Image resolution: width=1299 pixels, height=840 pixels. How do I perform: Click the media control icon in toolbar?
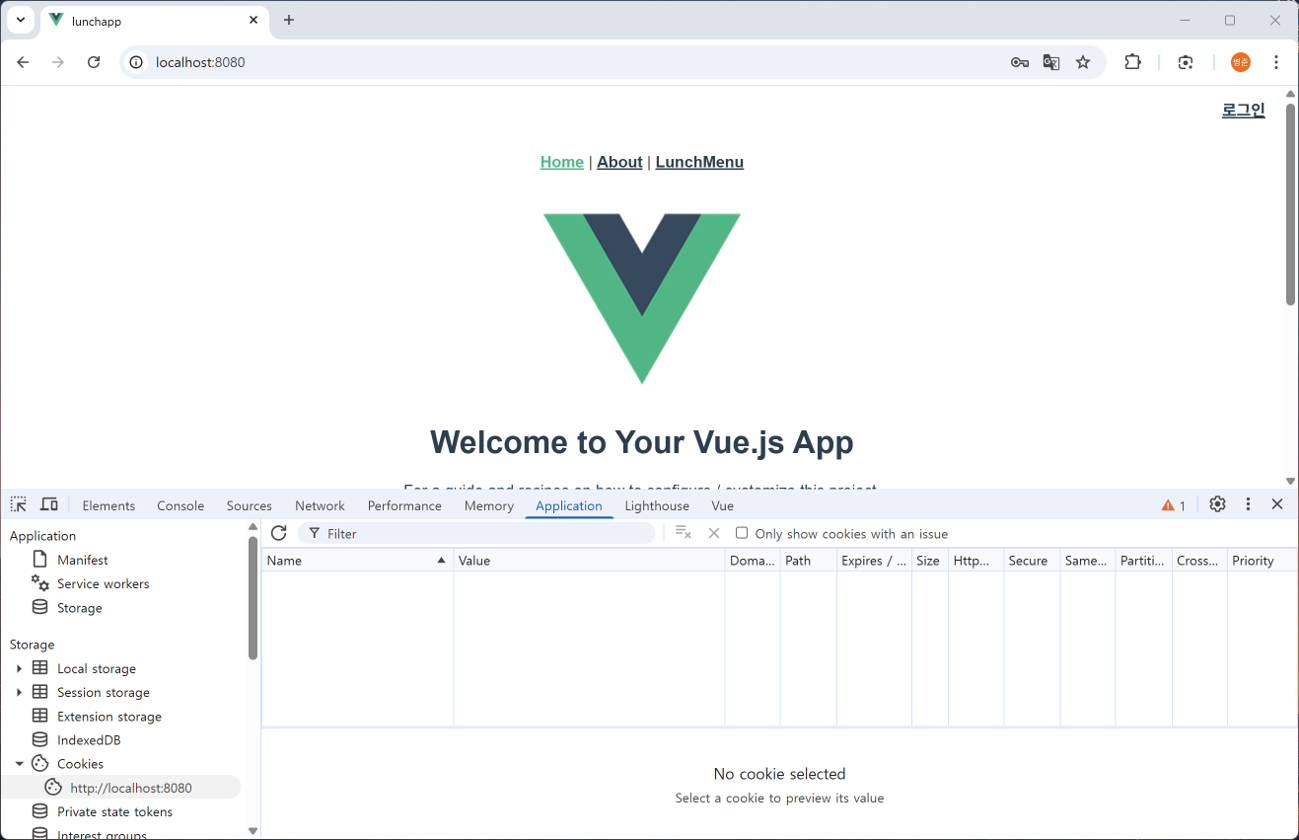point(1185,62)
